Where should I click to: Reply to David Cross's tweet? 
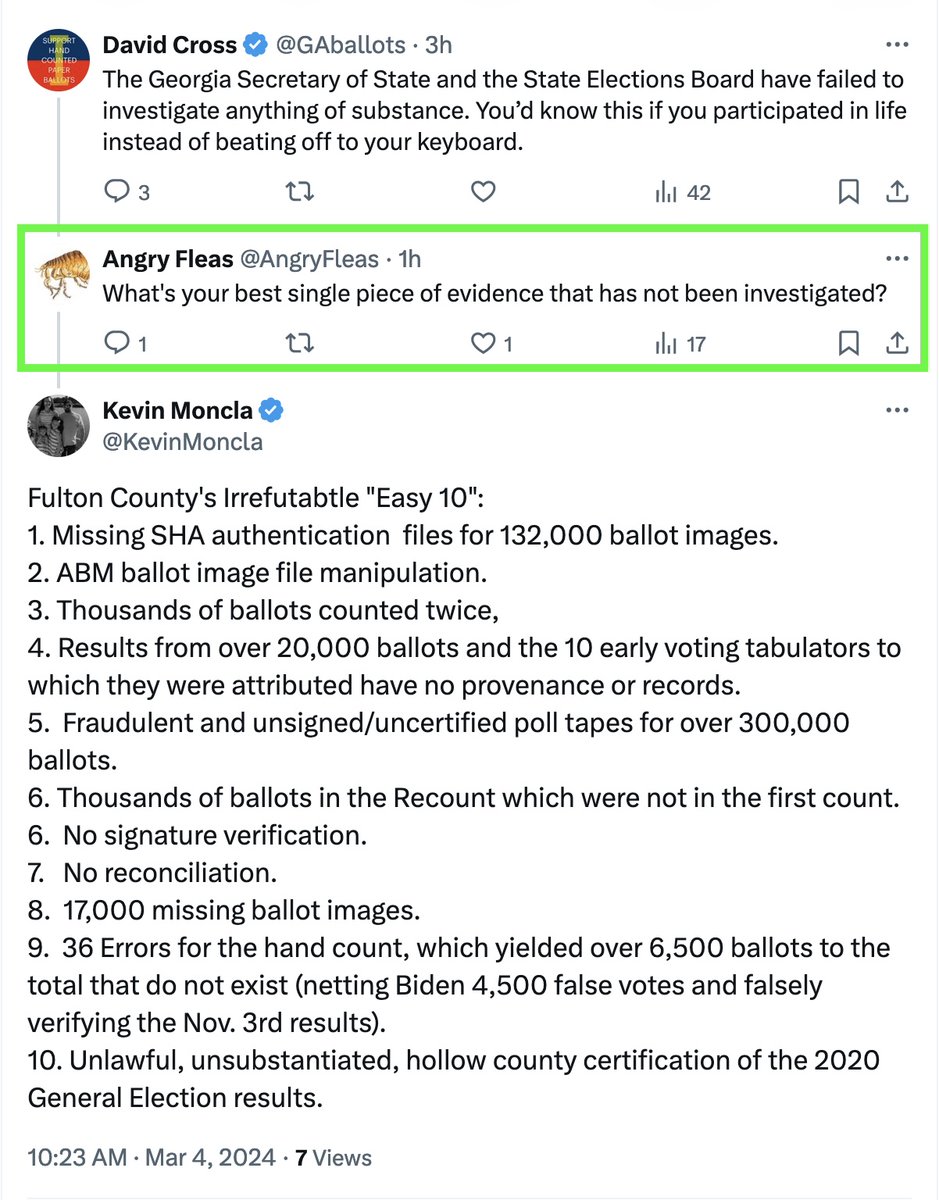[x=118, y=192]
